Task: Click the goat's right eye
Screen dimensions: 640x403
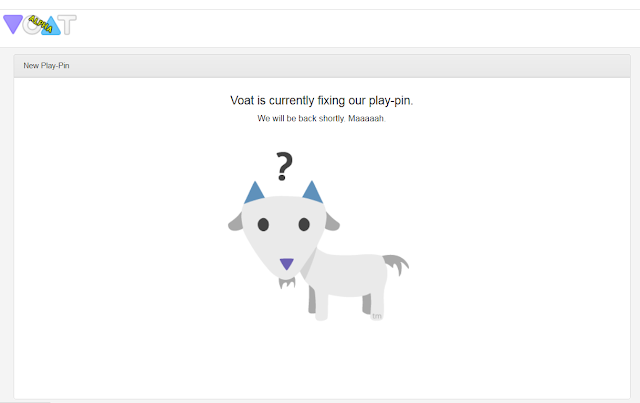Action: coord(304,224)
